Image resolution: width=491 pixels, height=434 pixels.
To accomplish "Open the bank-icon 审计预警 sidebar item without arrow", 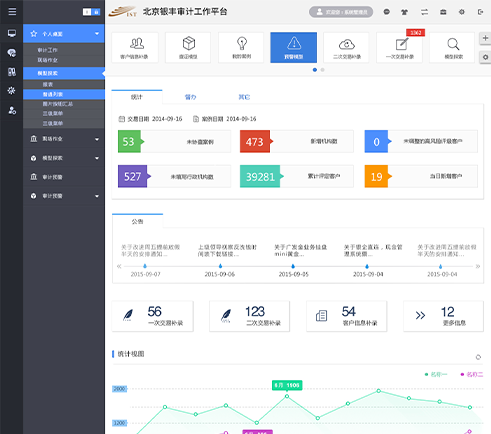I will click(64, 177).
